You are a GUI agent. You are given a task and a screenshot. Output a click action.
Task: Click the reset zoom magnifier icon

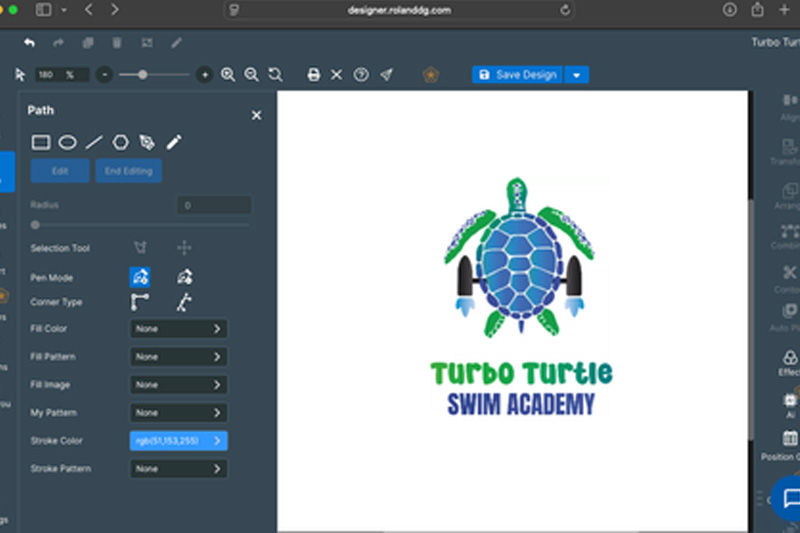(x=276, y=75)
